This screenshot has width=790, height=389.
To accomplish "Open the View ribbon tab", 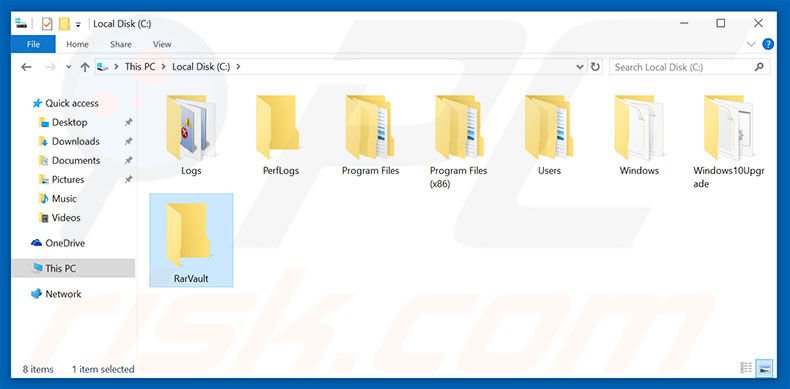I will click(162, 44).
